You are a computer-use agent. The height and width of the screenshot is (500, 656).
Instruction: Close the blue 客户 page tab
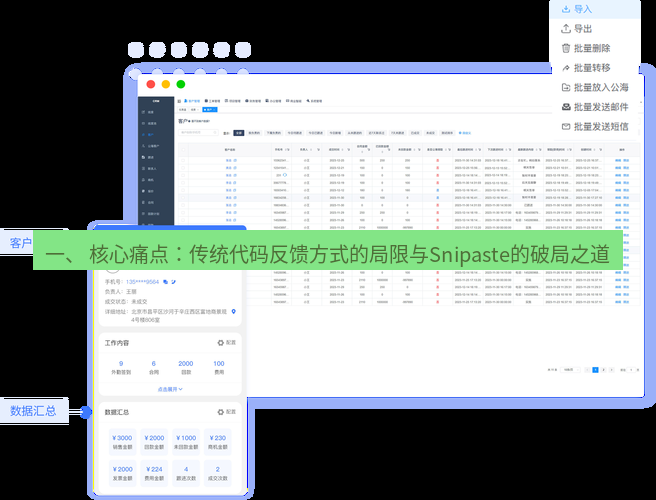[x=215, y=110]
